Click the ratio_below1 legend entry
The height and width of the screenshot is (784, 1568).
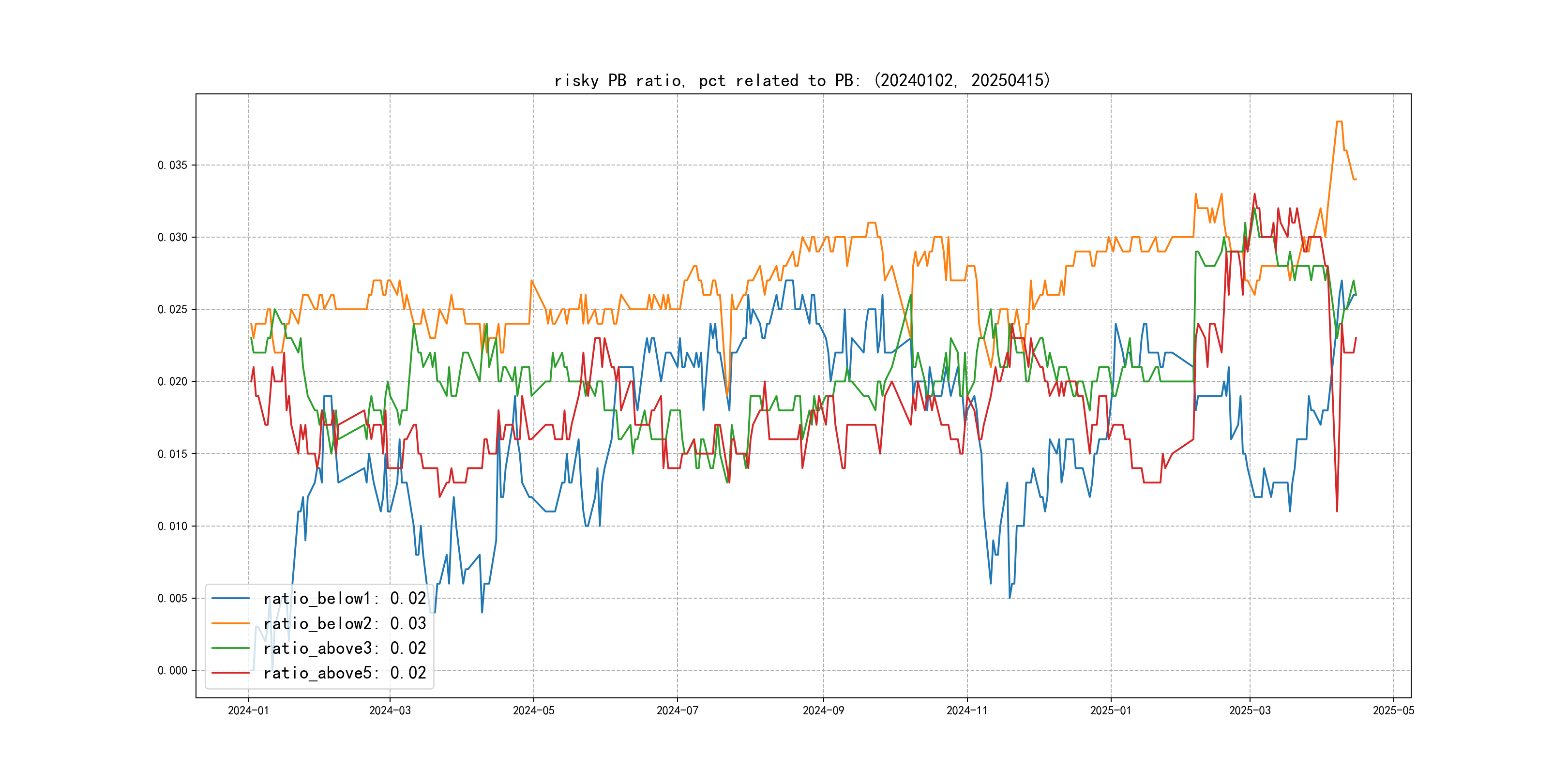(344, 598)
